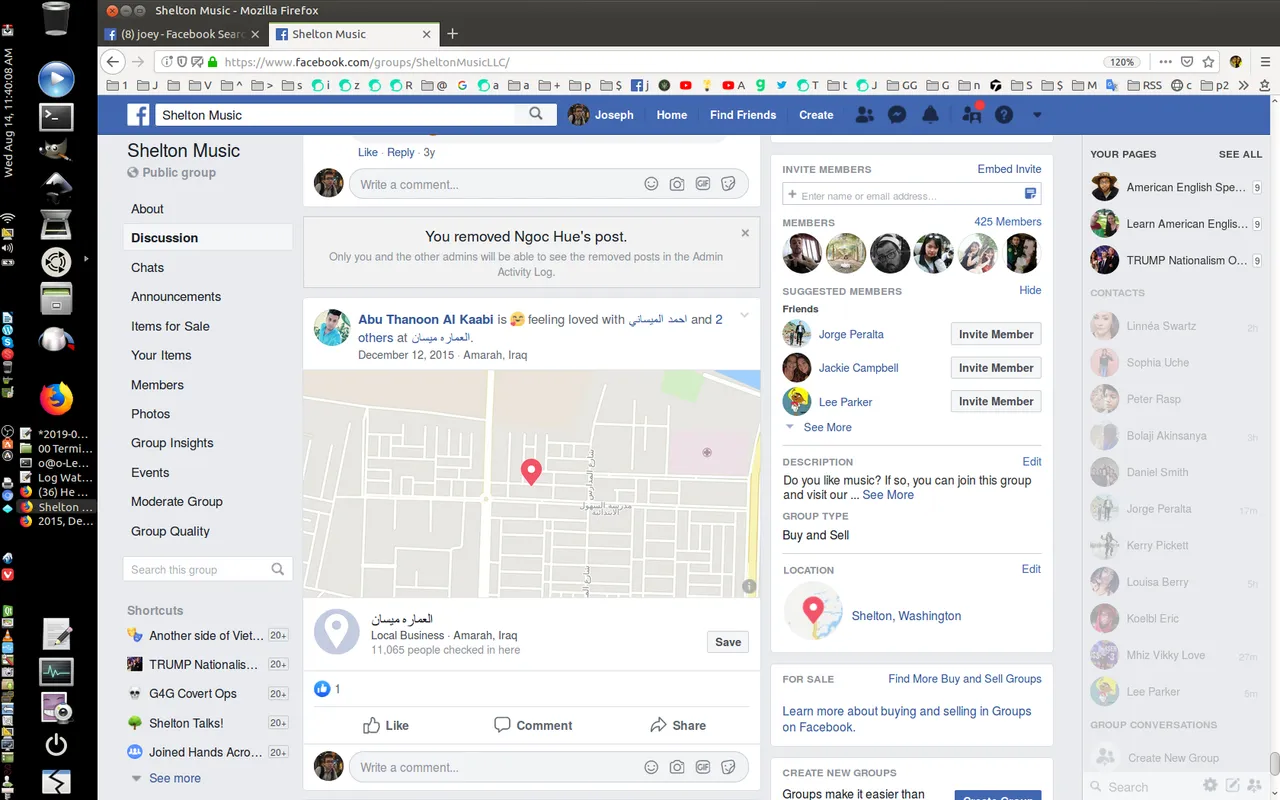Click the emoji icon in the upper comment box
Screen dimensions: 1280x800
tap(651, 184)
